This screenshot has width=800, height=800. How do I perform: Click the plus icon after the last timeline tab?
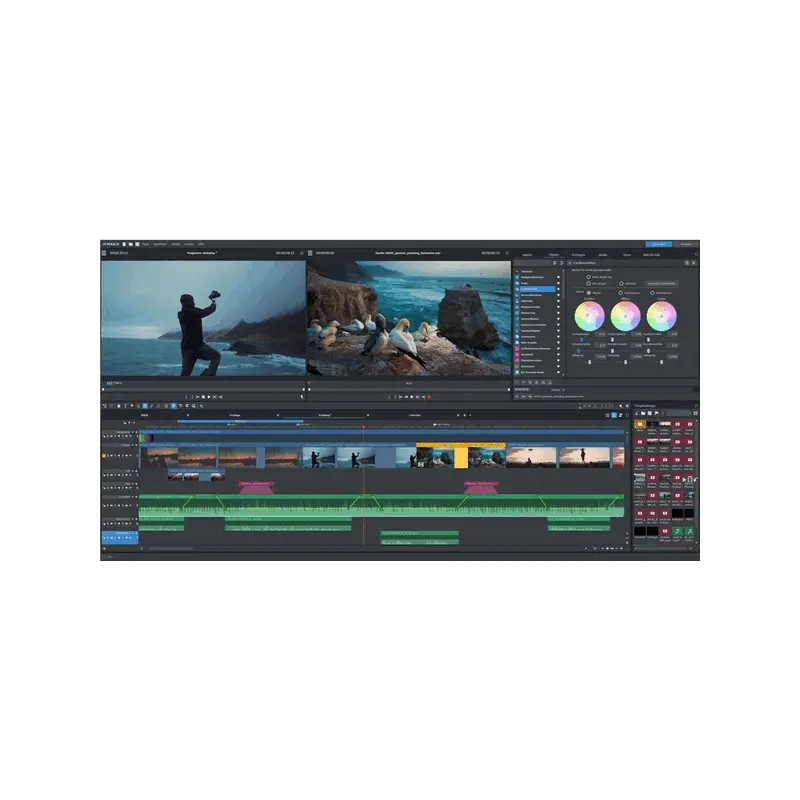(464, 415)
